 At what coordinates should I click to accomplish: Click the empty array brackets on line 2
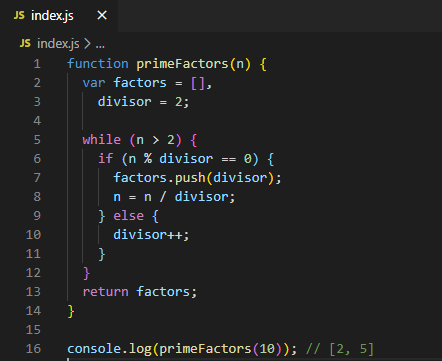coord(198,83)
